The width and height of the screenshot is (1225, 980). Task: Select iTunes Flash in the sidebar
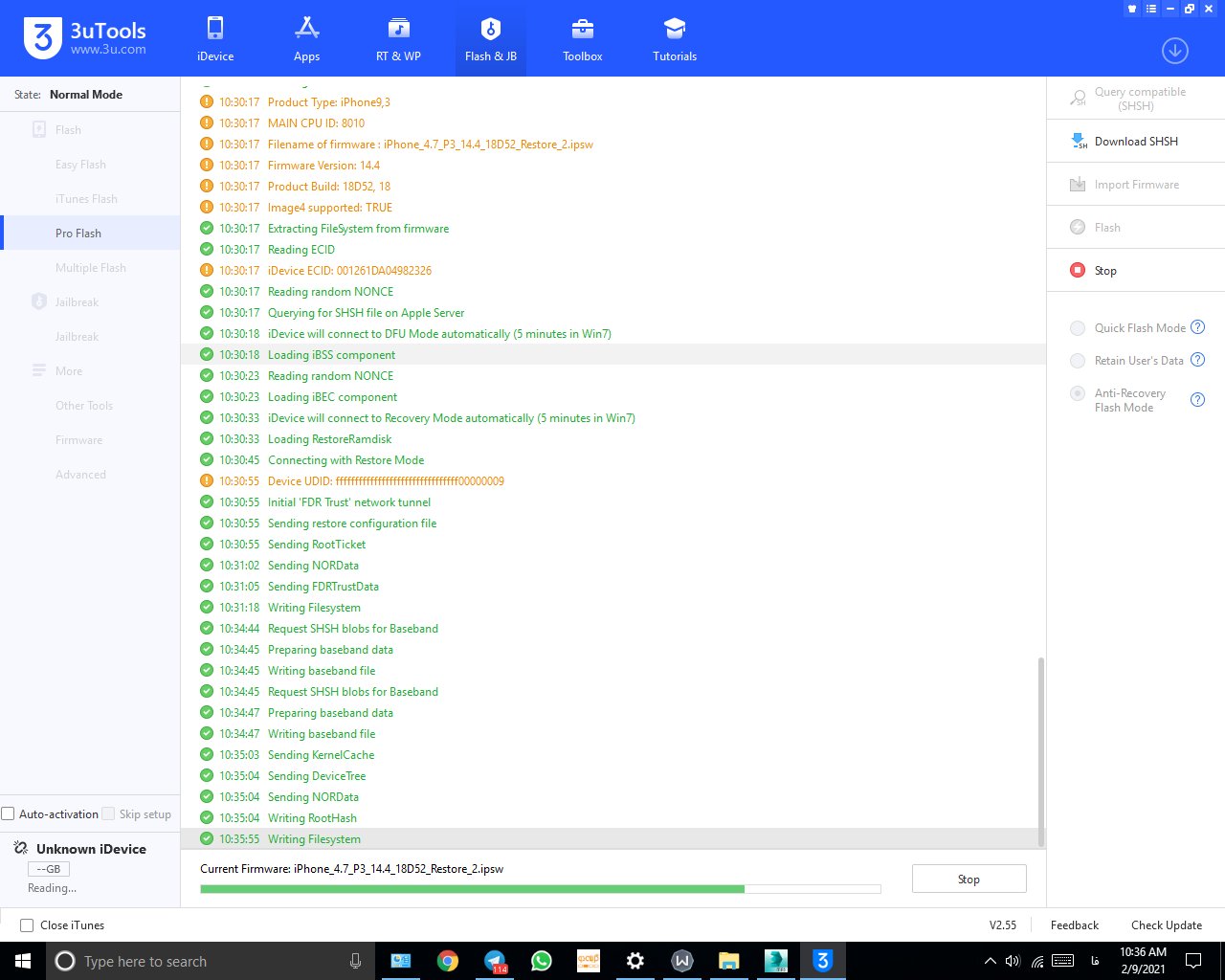coord(86,199)
